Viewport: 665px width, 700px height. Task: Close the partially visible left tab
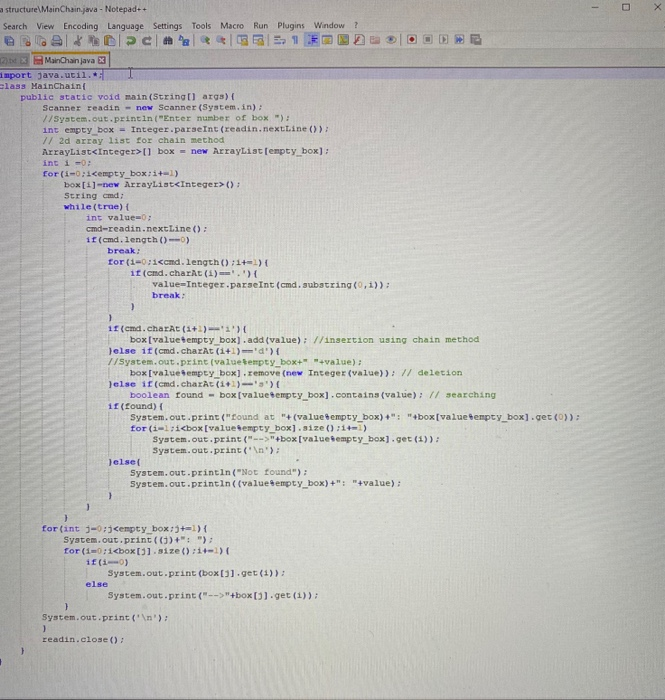point(24,60)
